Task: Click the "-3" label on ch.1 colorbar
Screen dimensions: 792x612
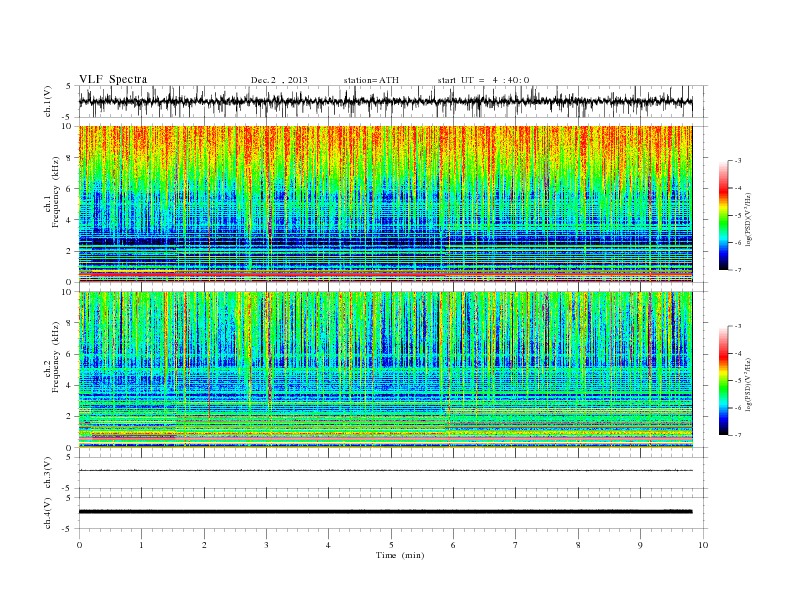Action: tap(738, 161)
